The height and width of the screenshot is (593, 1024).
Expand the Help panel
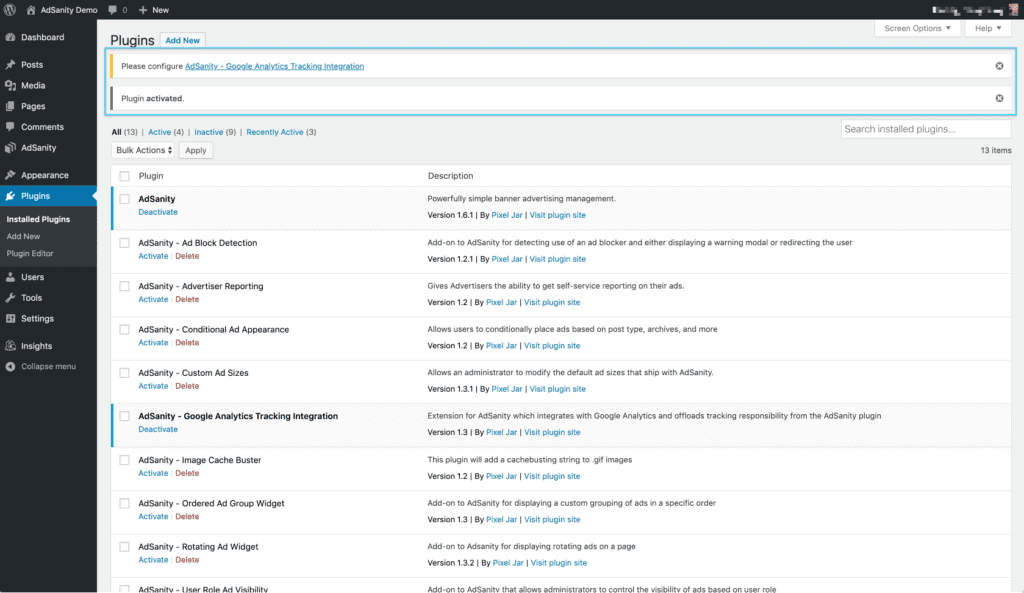click(x=987, y=28)
